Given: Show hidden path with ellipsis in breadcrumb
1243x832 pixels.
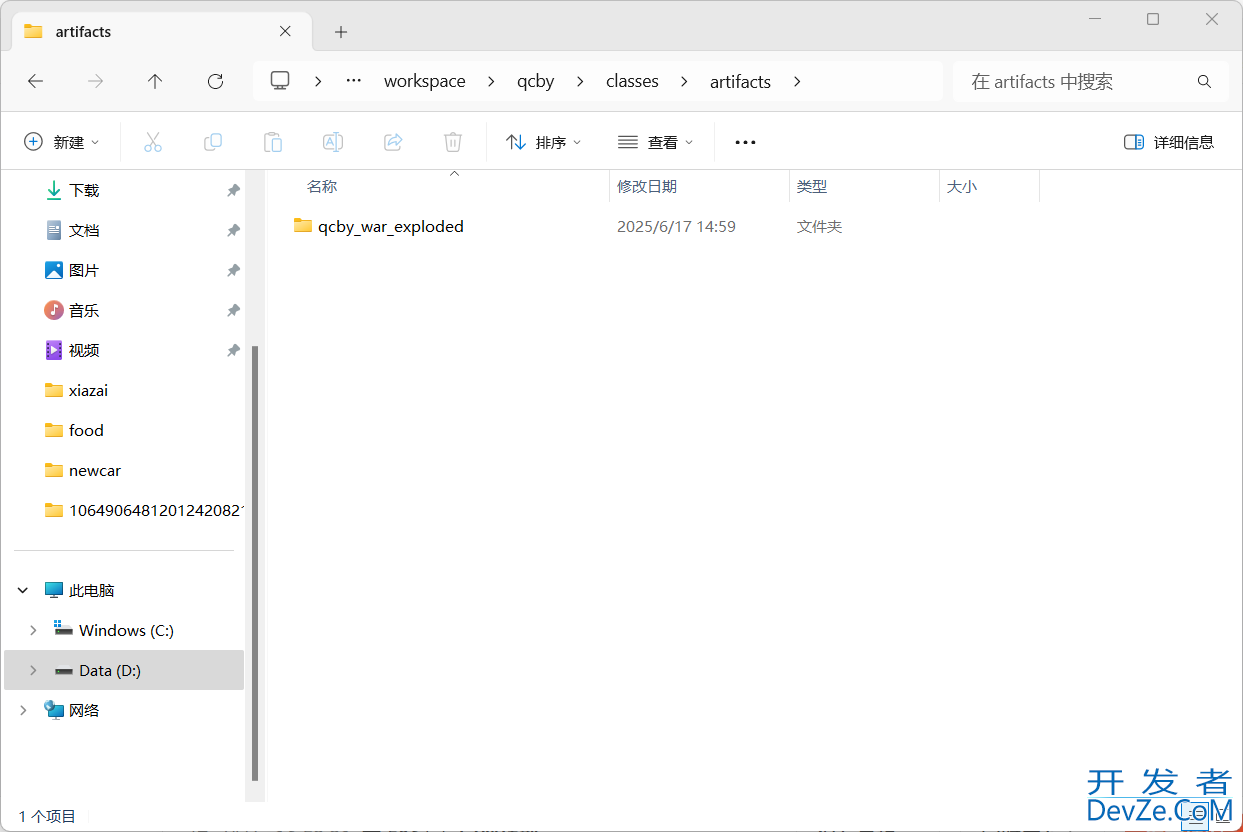Looking at the screenshot, I should (353, 81).
